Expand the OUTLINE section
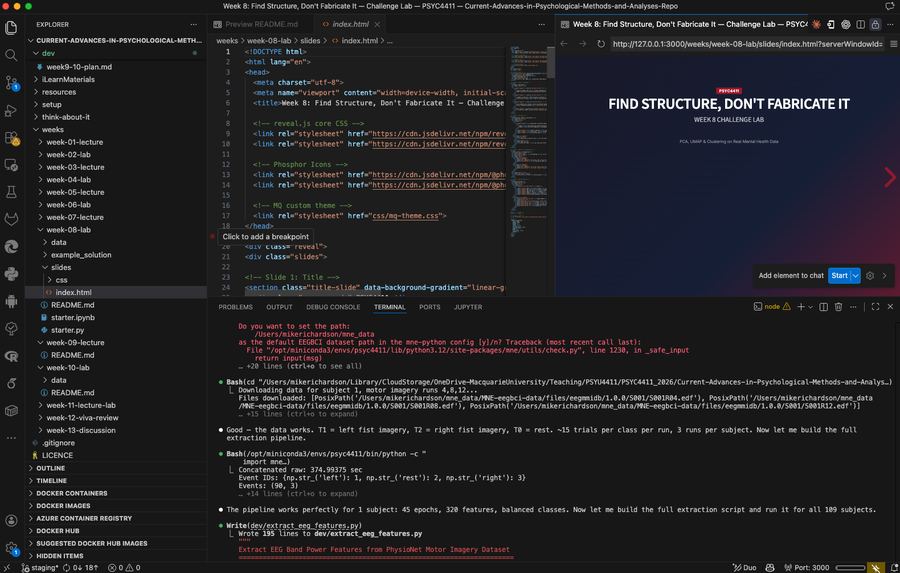 (51, 468)
